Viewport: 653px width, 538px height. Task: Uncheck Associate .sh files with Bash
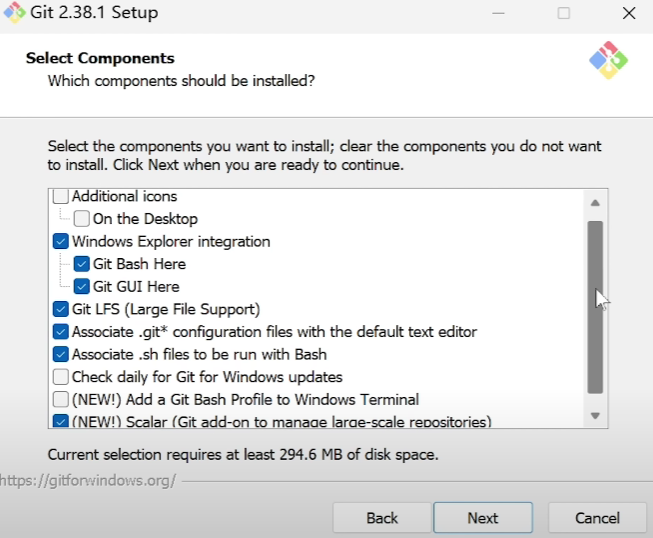tap(61, 354)
